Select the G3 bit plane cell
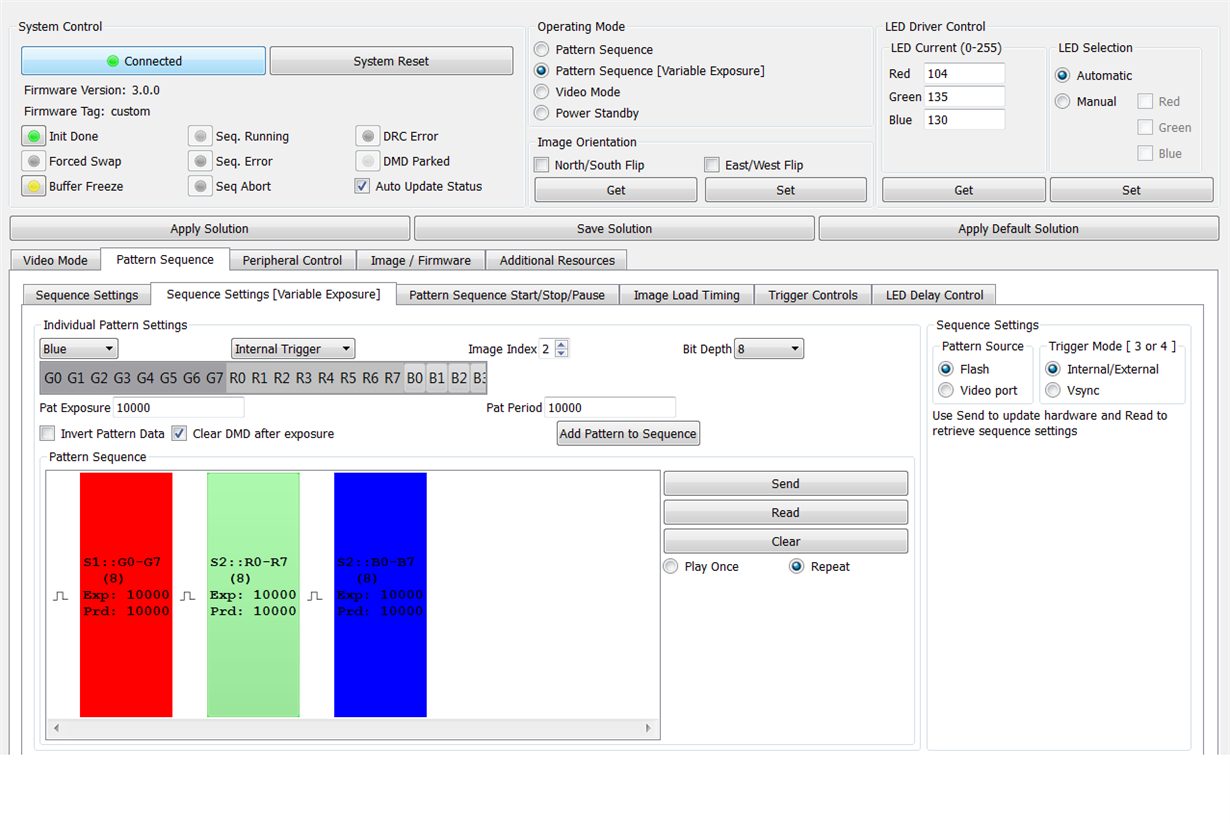1230x824 pixels. [122, 378]
